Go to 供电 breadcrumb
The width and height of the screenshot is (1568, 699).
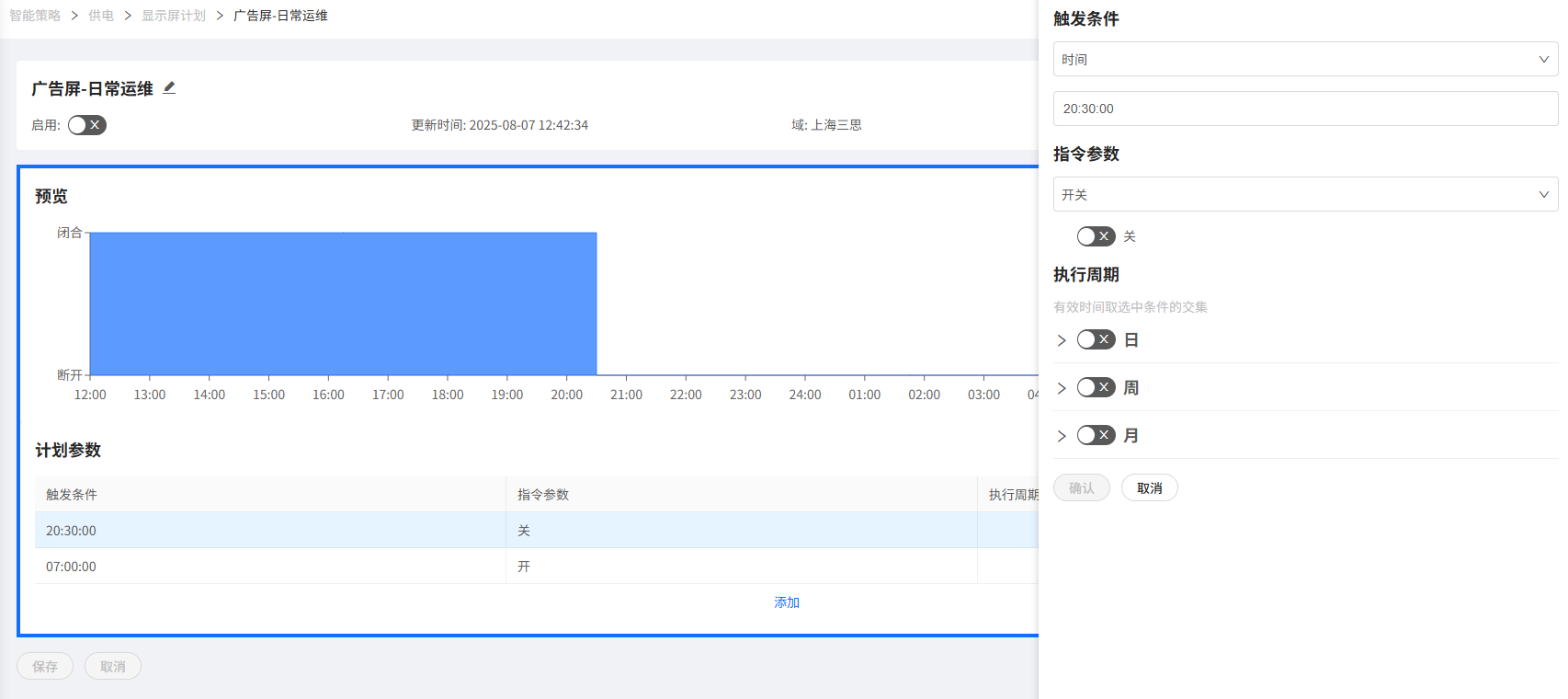pos(101,16)
